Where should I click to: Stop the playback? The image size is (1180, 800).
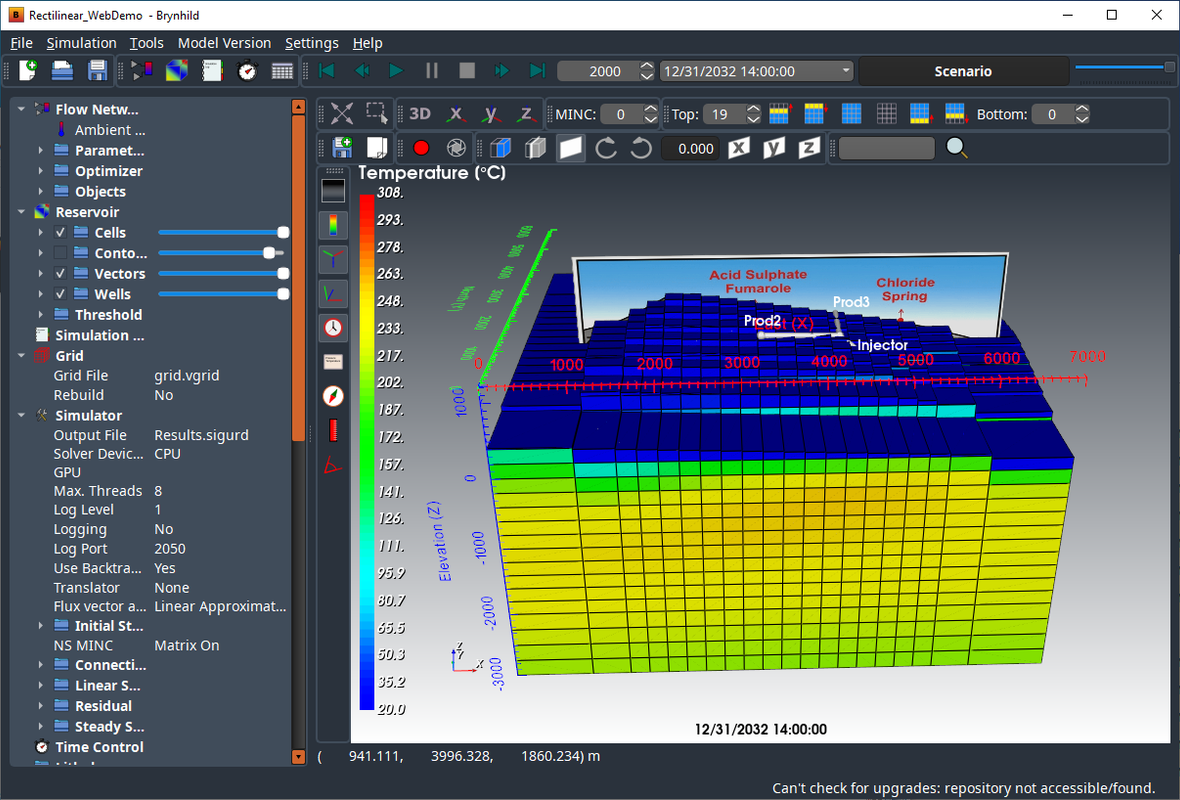click(x=467, y=71)
